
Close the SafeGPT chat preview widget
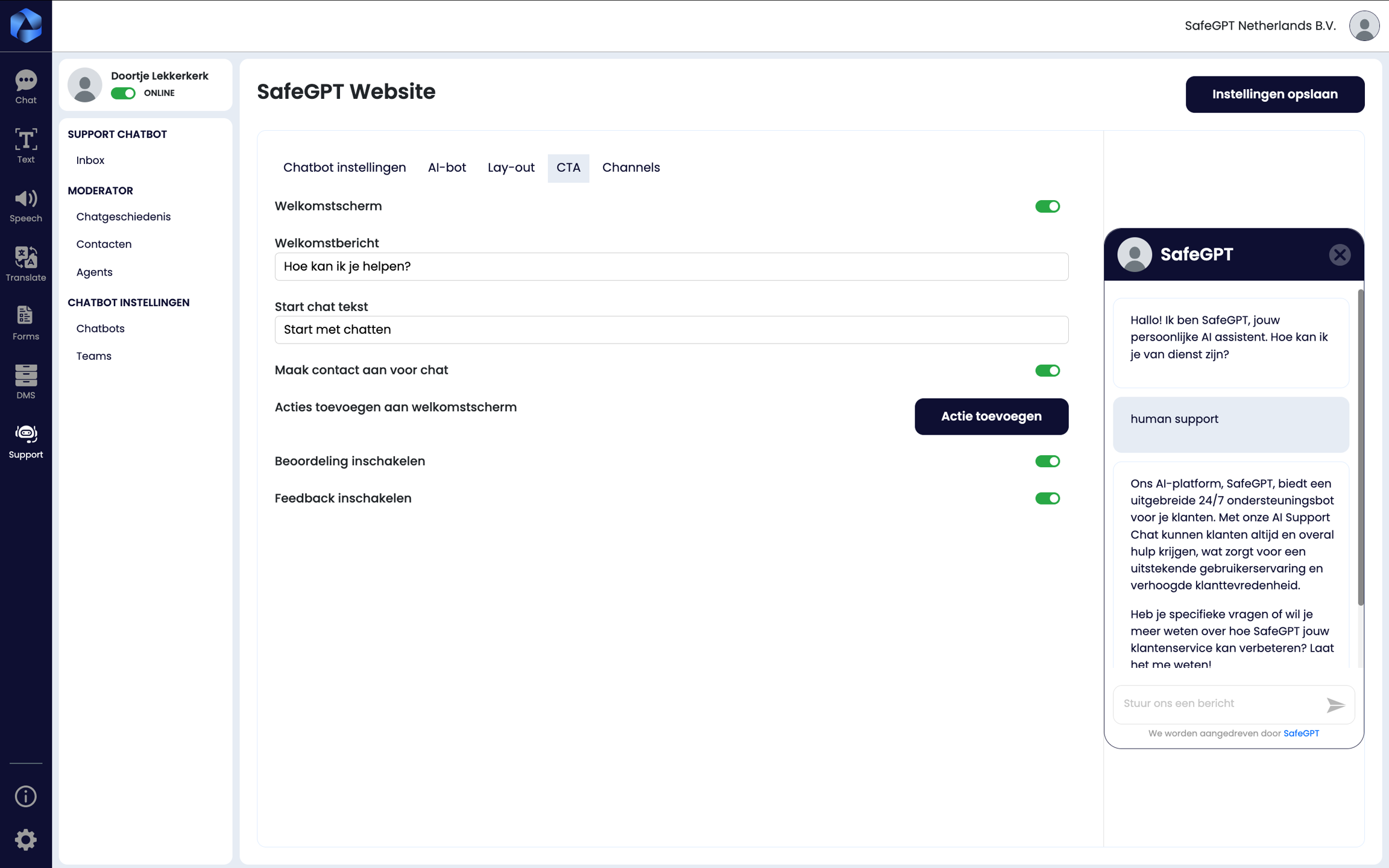point(1340,254)
